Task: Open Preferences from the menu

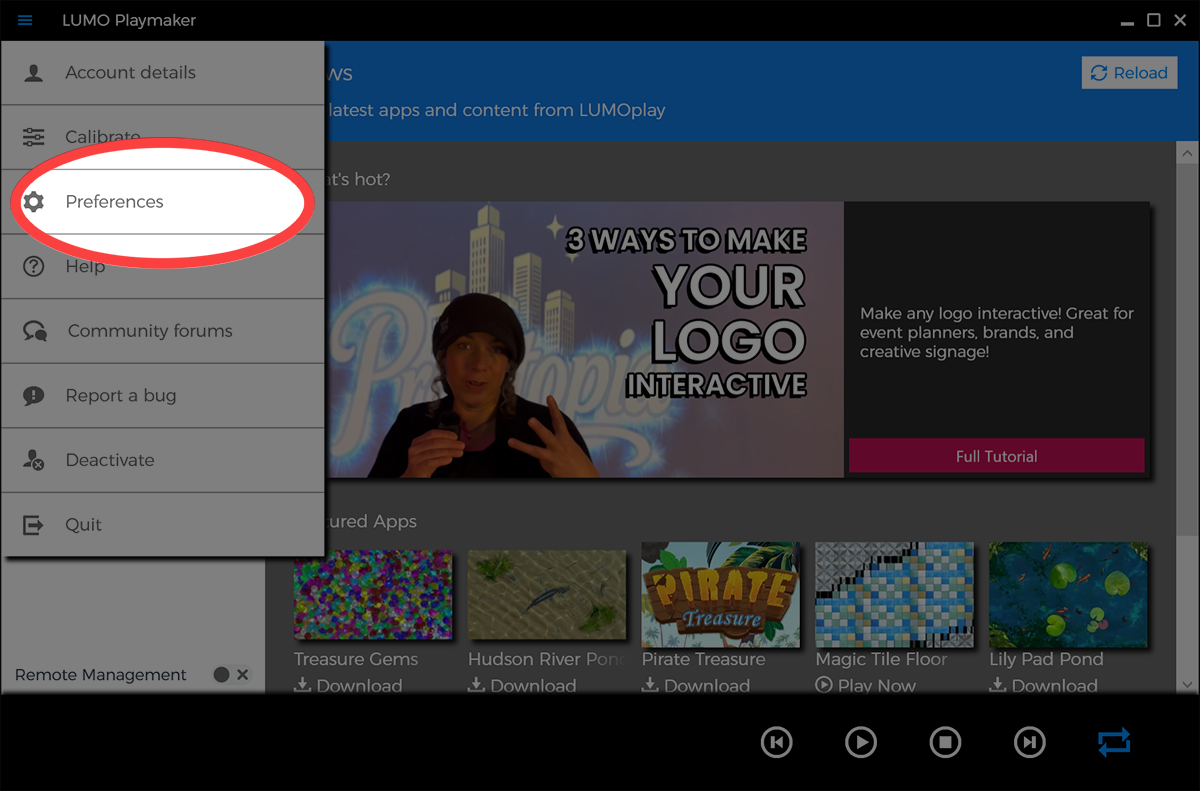Action: [114, 202]
